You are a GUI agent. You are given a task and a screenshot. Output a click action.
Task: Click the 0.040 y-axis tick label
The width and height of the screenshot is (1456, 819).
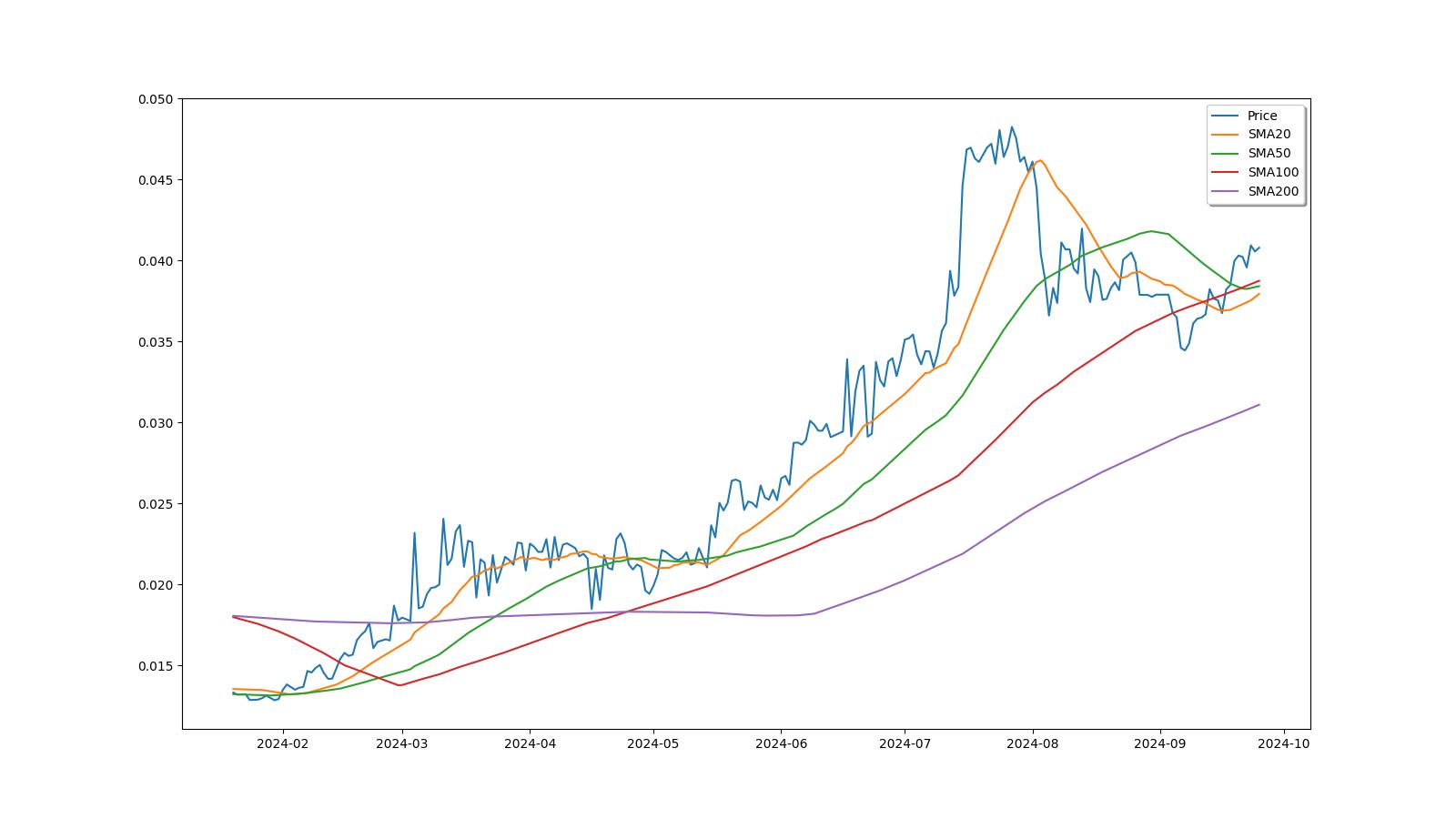(x=156, y=261)
